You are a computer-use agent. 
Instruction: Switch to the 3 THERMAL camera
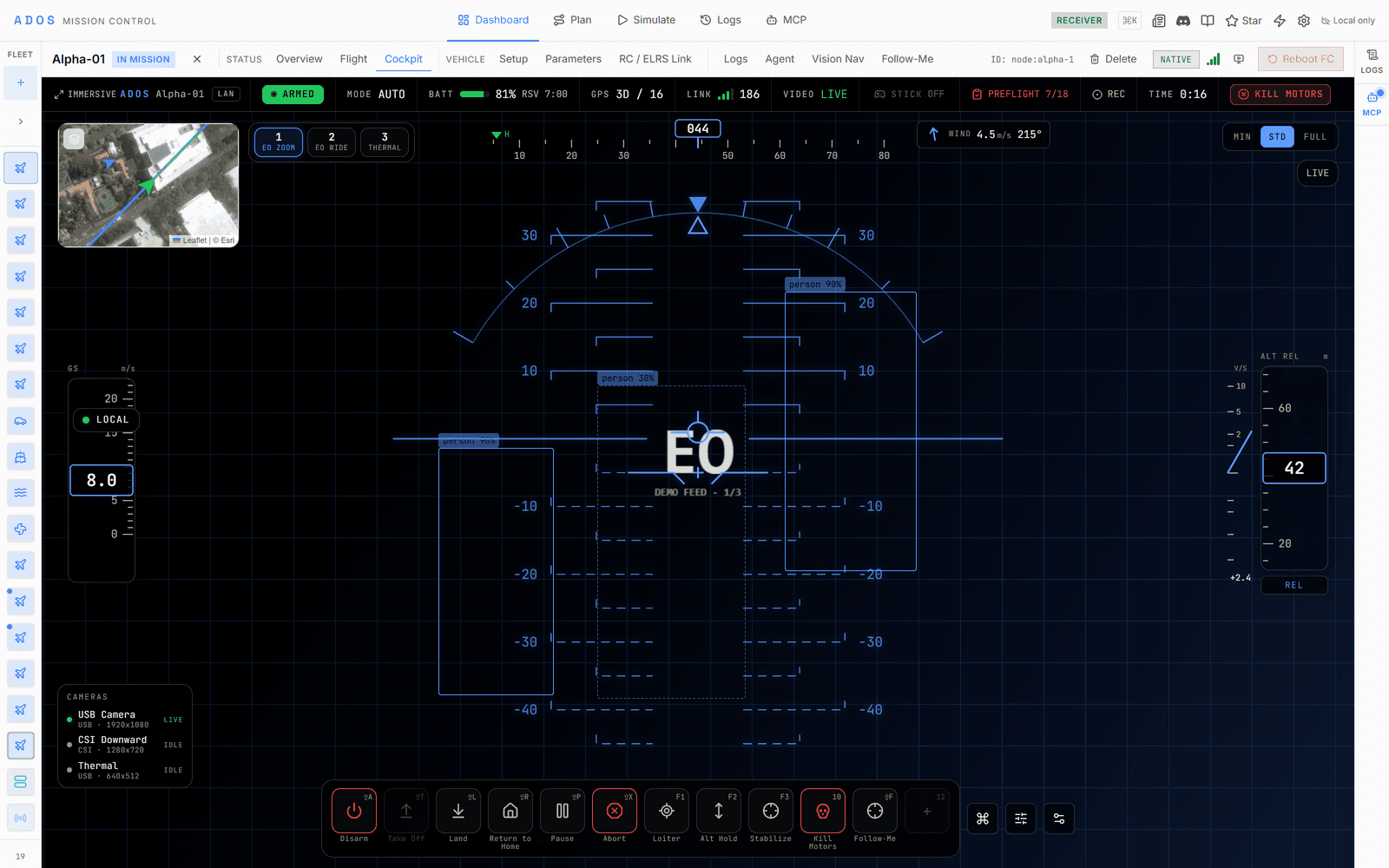coord(385,141)
